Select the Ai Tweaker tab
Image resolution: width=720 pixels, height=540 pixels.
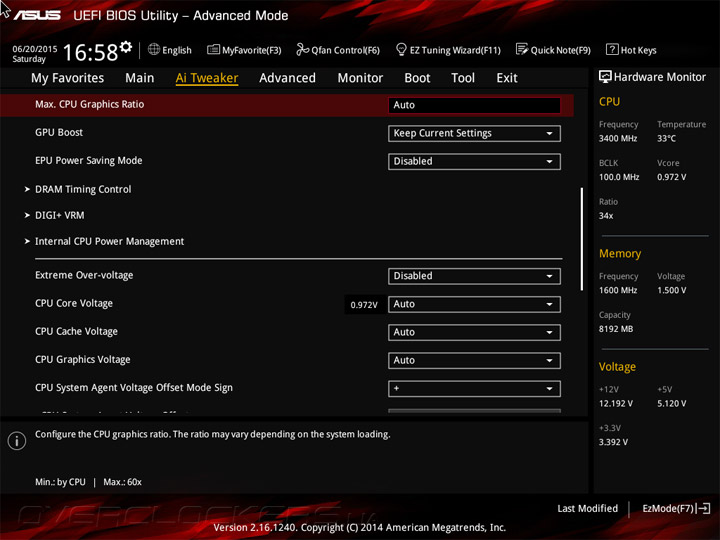[x=207, y=78]
